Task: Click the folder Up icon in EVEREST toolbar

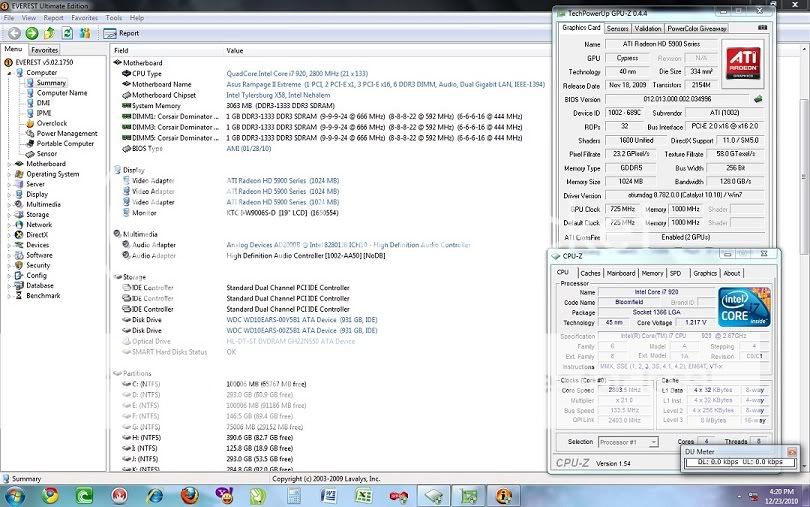Action: pyautogui.click(x=50, y=33)
